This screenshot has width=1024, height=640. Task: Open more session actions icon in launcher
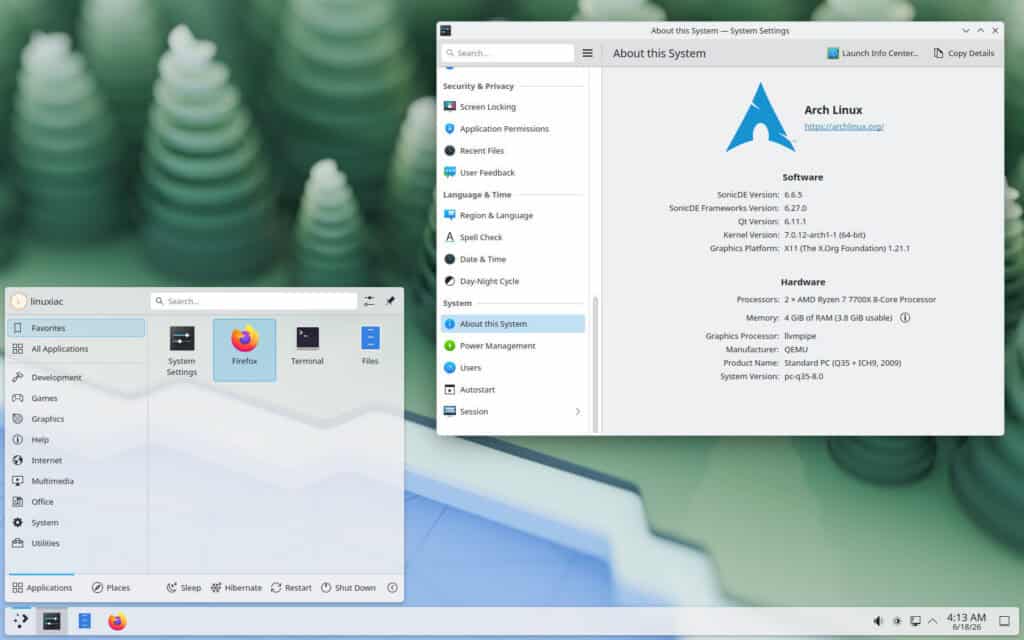pos(392,588)
